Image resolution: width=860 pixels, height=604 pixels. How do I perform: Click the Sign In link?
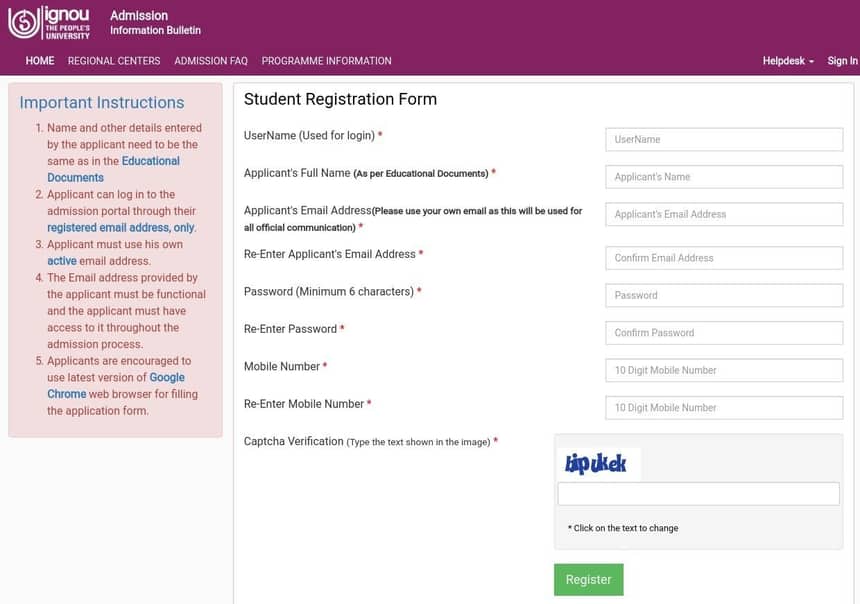[x=842, y=61]
